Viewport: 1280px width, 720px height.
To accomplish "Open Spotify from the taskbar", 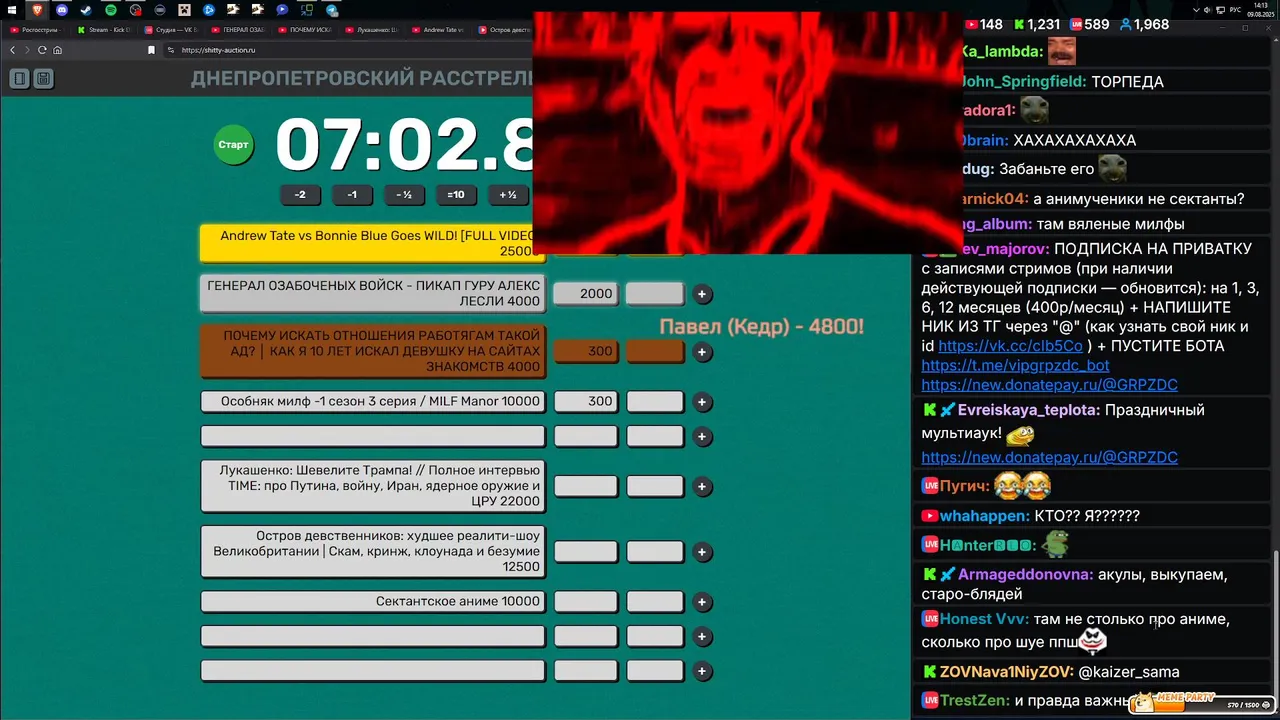I will (111, 9).
